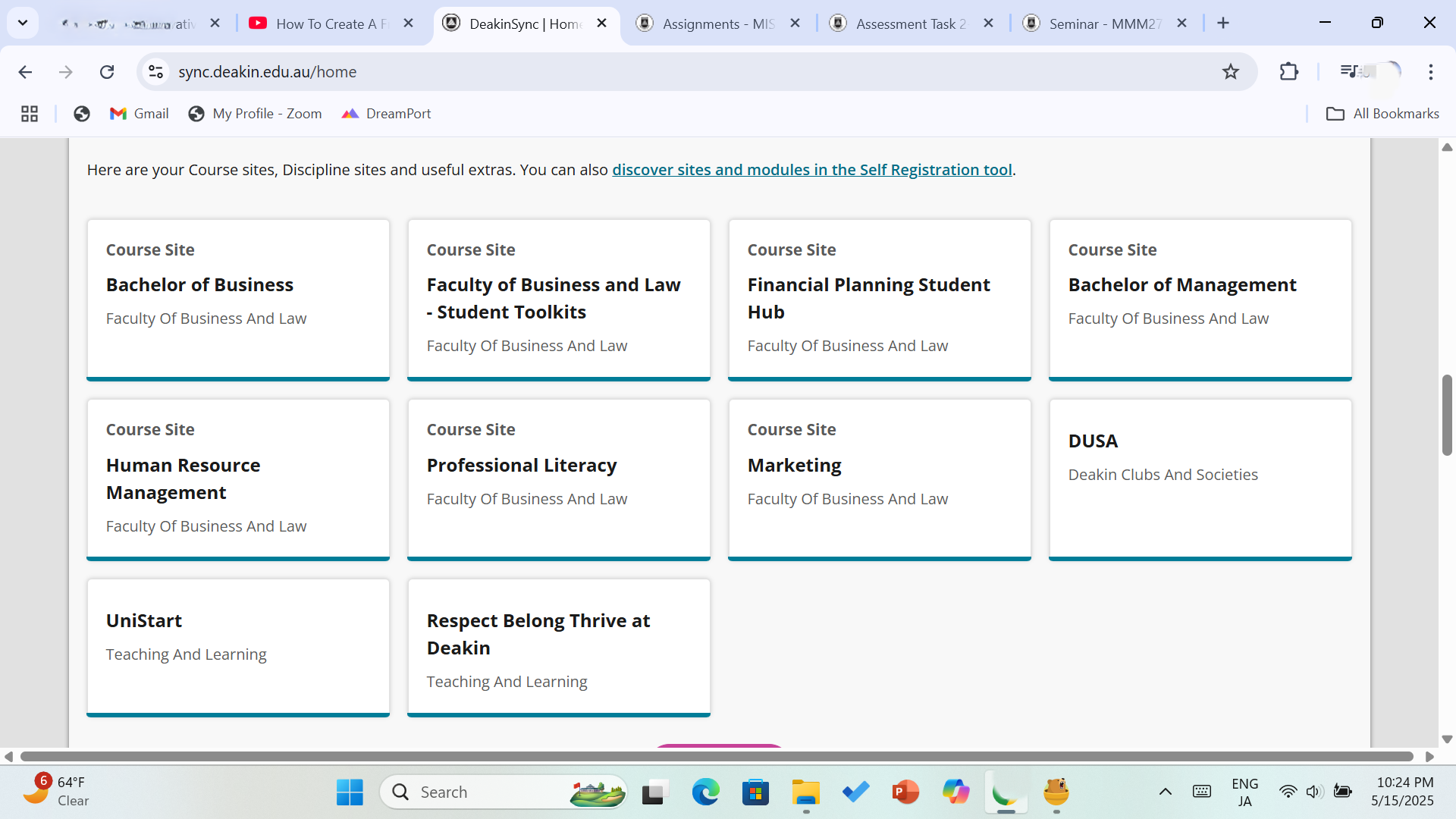Open DUSA Deakin Clubs and Societies card
This screenshot has width=1456, height=819.
(1200, 480)
